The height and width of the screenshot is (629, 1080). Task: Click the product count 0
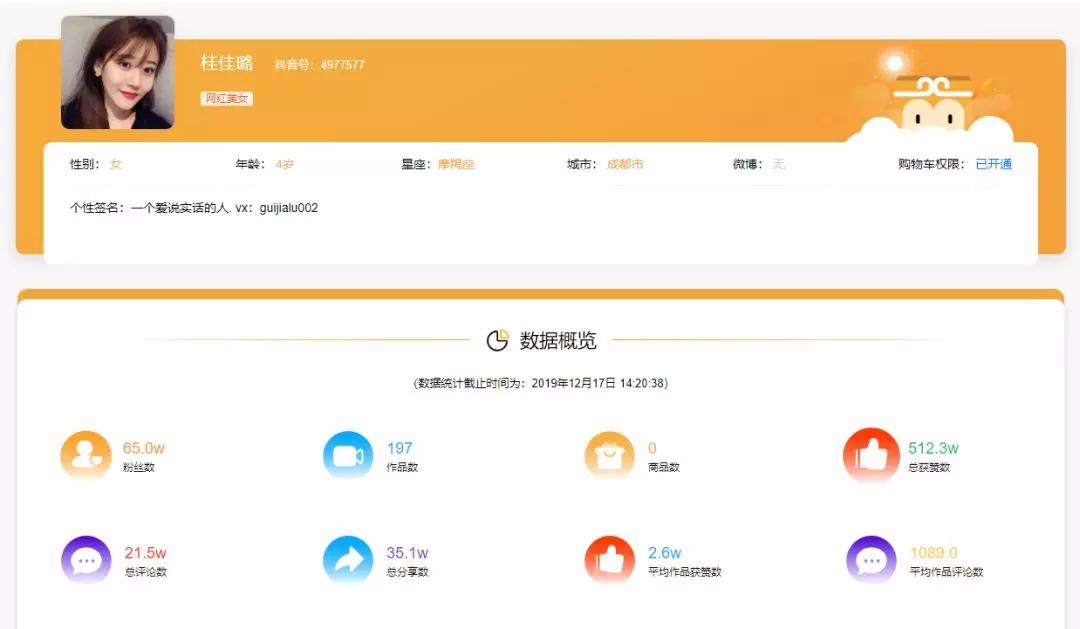pos(652,448)
